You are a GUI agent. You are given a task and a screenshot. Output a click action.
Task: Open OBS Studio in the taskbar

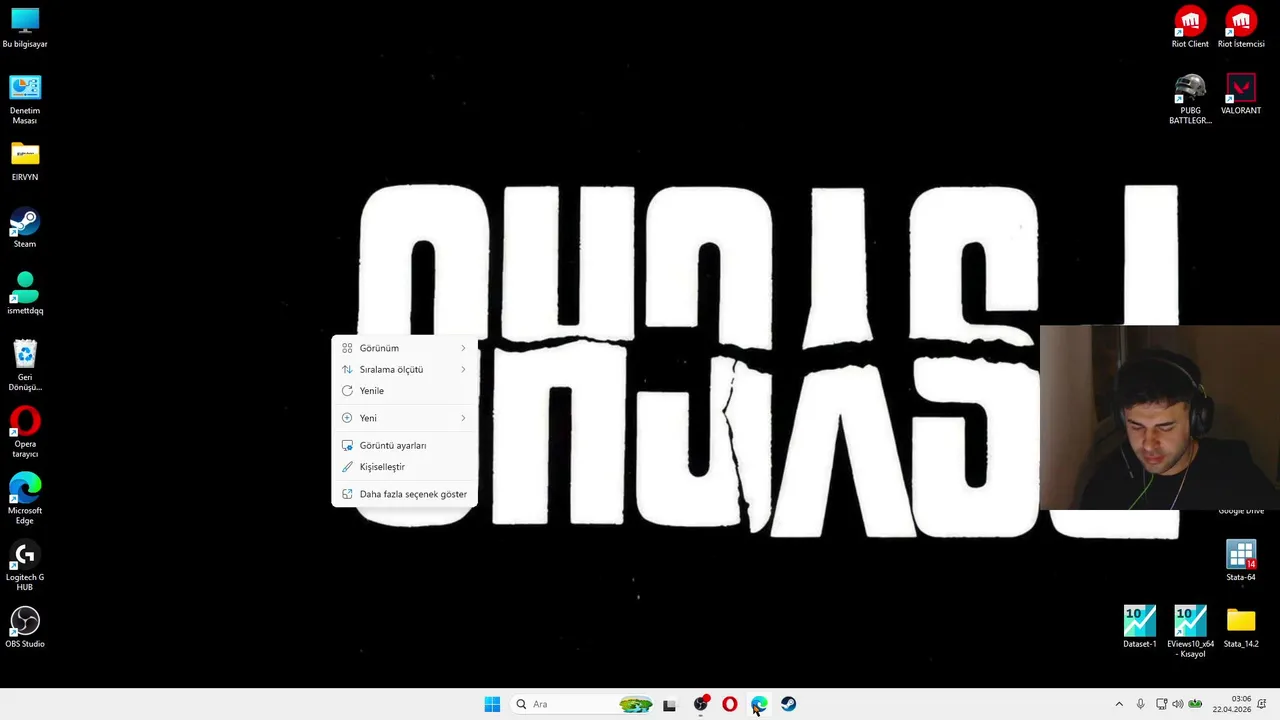pos(700,704)
